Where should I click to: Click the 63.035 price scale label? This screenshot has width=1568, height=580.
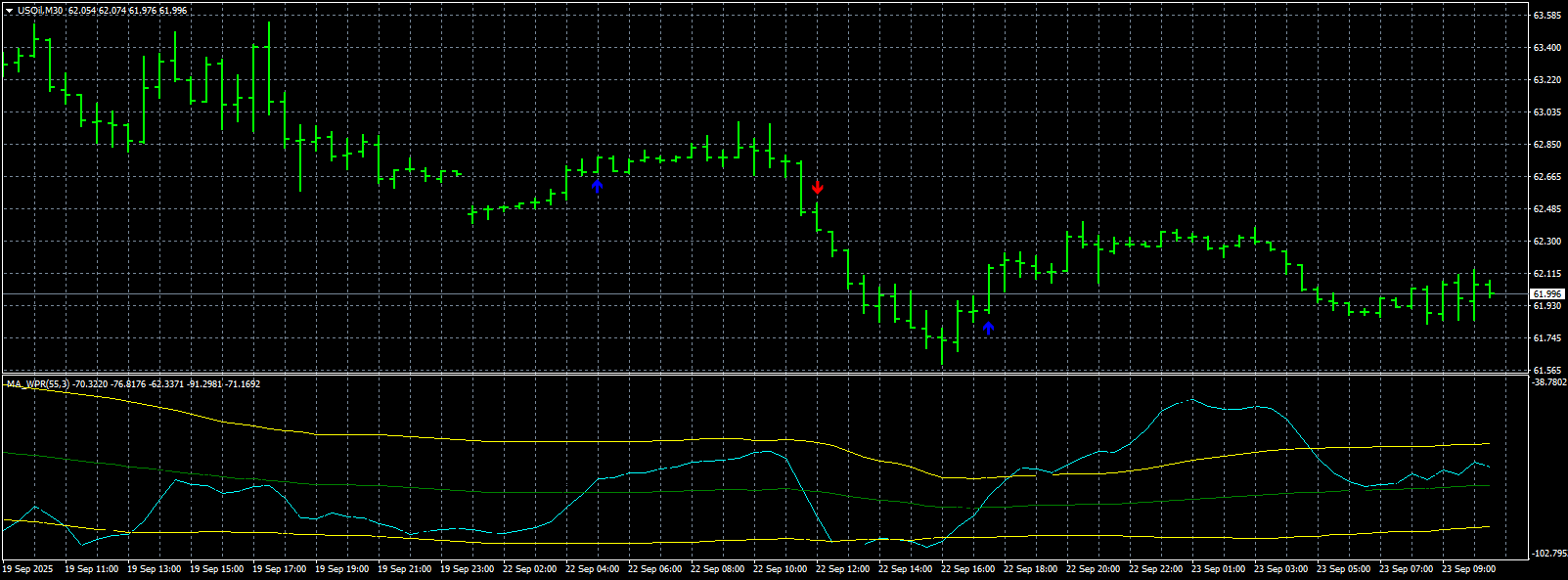[x=1547, y=112]
